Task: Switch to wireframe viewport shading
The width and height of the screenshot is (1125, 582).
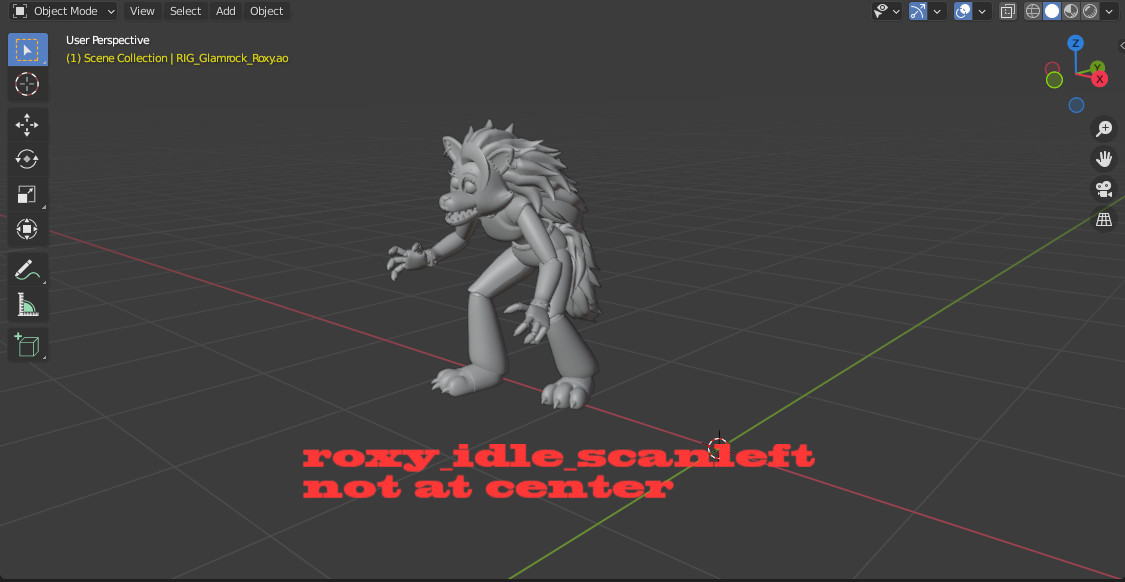Action: 1033,11
